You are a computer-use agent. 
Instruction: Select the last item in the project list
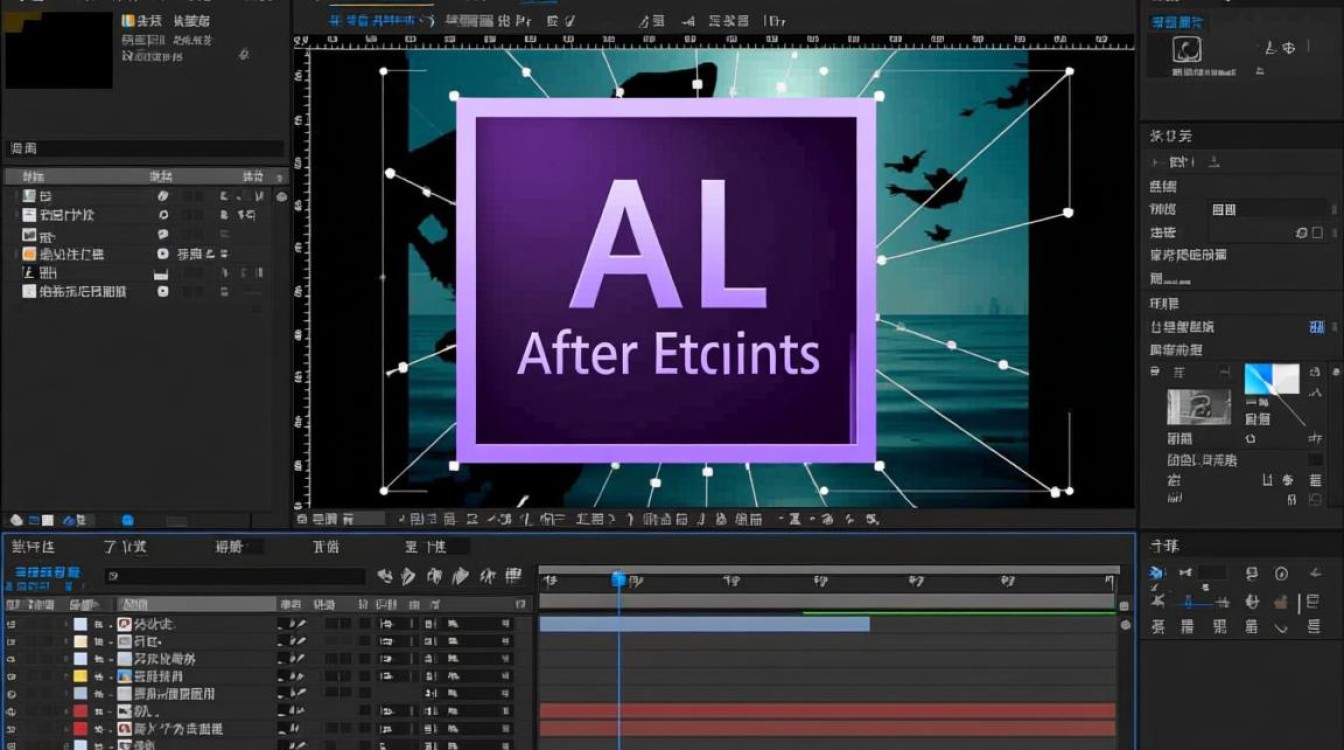click(145, 292)
